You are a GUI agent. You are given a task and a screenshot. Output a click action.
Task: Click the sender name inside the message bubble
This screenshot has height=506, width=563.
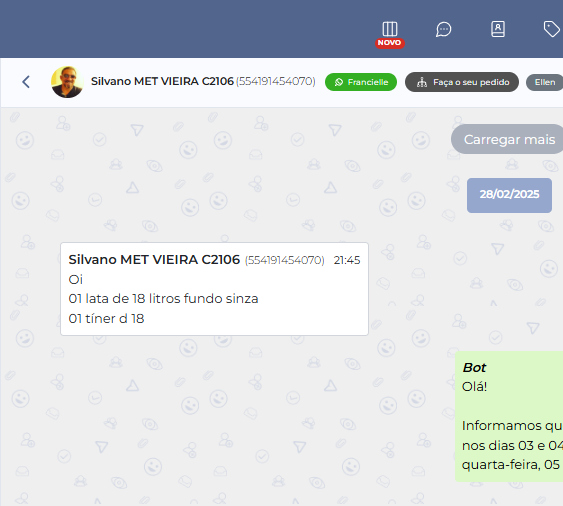[x=154, y=260]
